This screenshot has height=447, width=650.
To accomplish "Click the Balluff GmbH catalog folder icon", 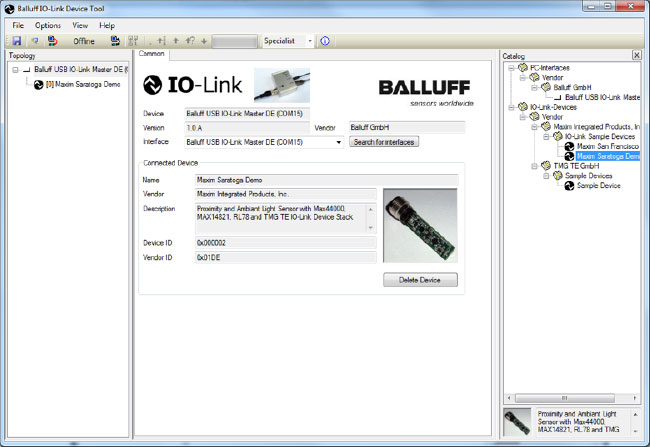I will click(x=546, y=87).
